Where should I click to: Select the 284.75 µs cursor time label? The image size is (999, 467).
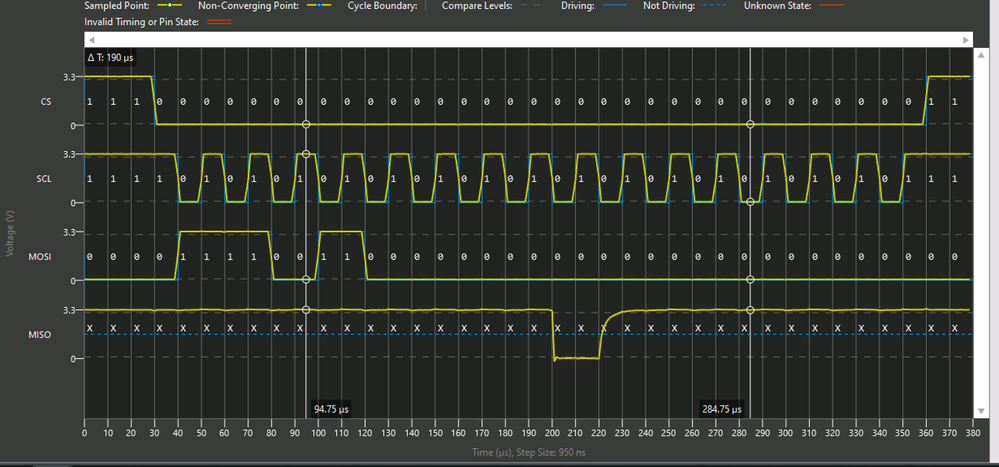coord(721,408)
